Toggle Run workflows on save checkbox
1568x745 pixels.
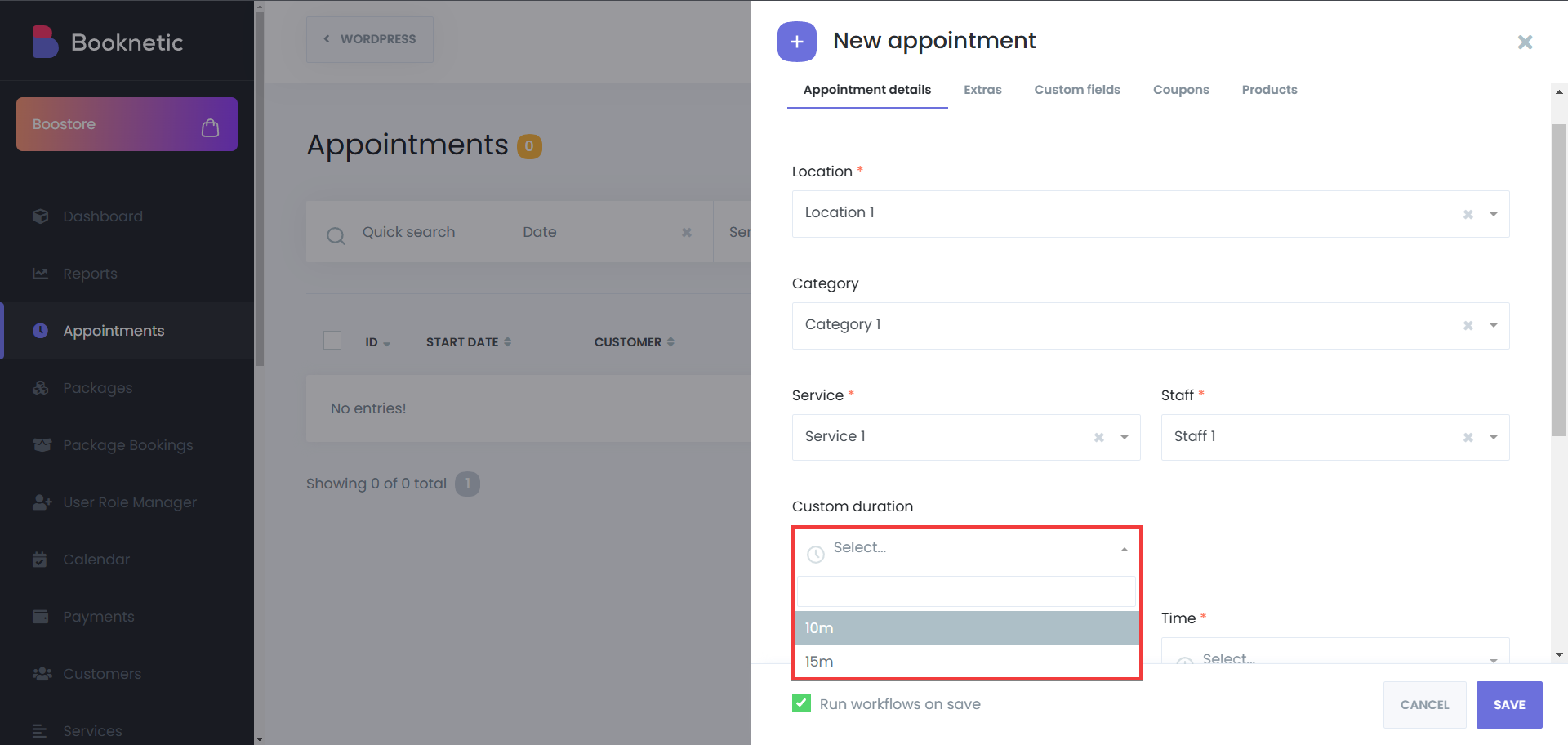(801, 703)
